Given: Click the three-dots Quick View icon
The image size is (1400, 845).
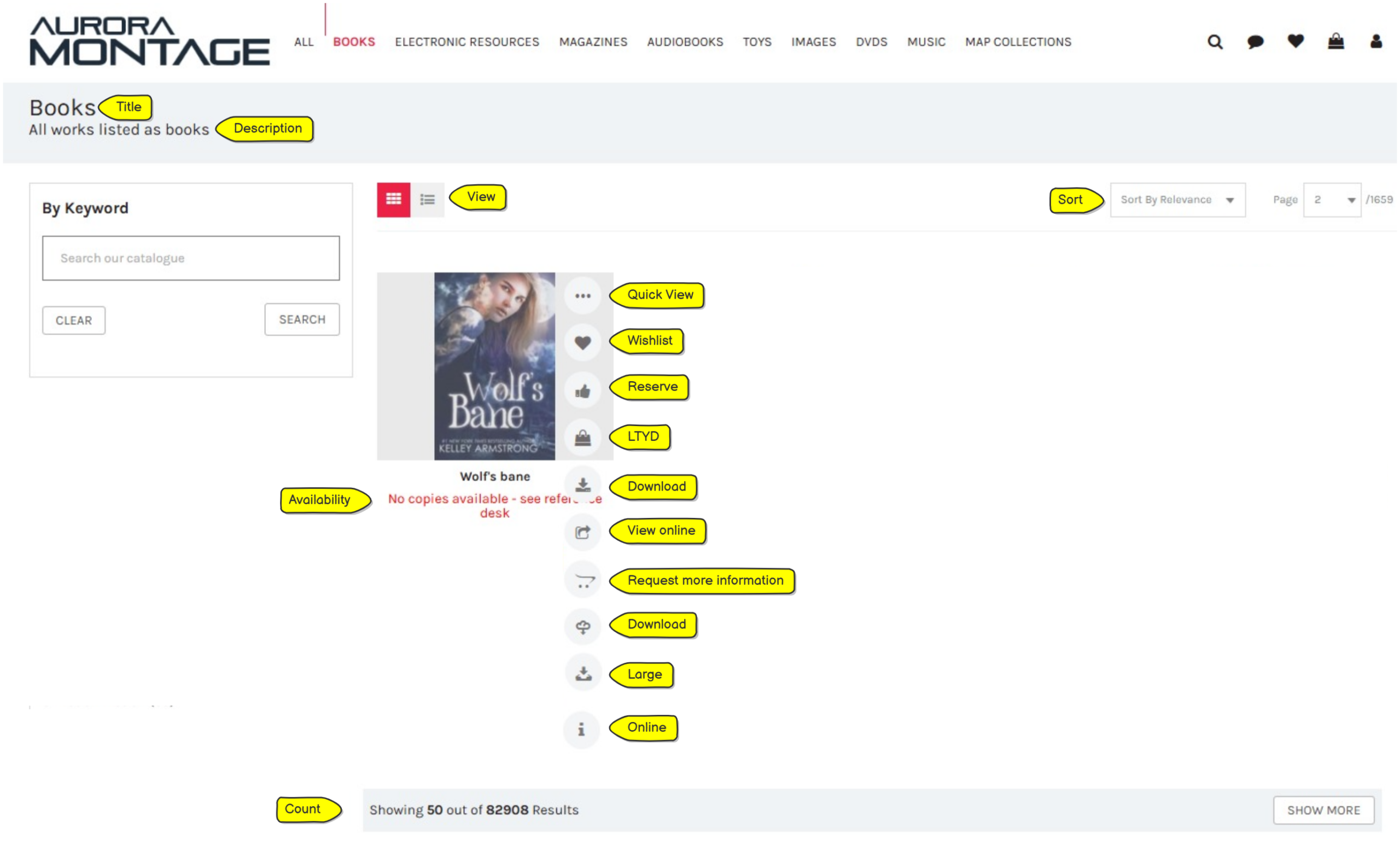Looking at the screenshot, I should tap(582, 295).
